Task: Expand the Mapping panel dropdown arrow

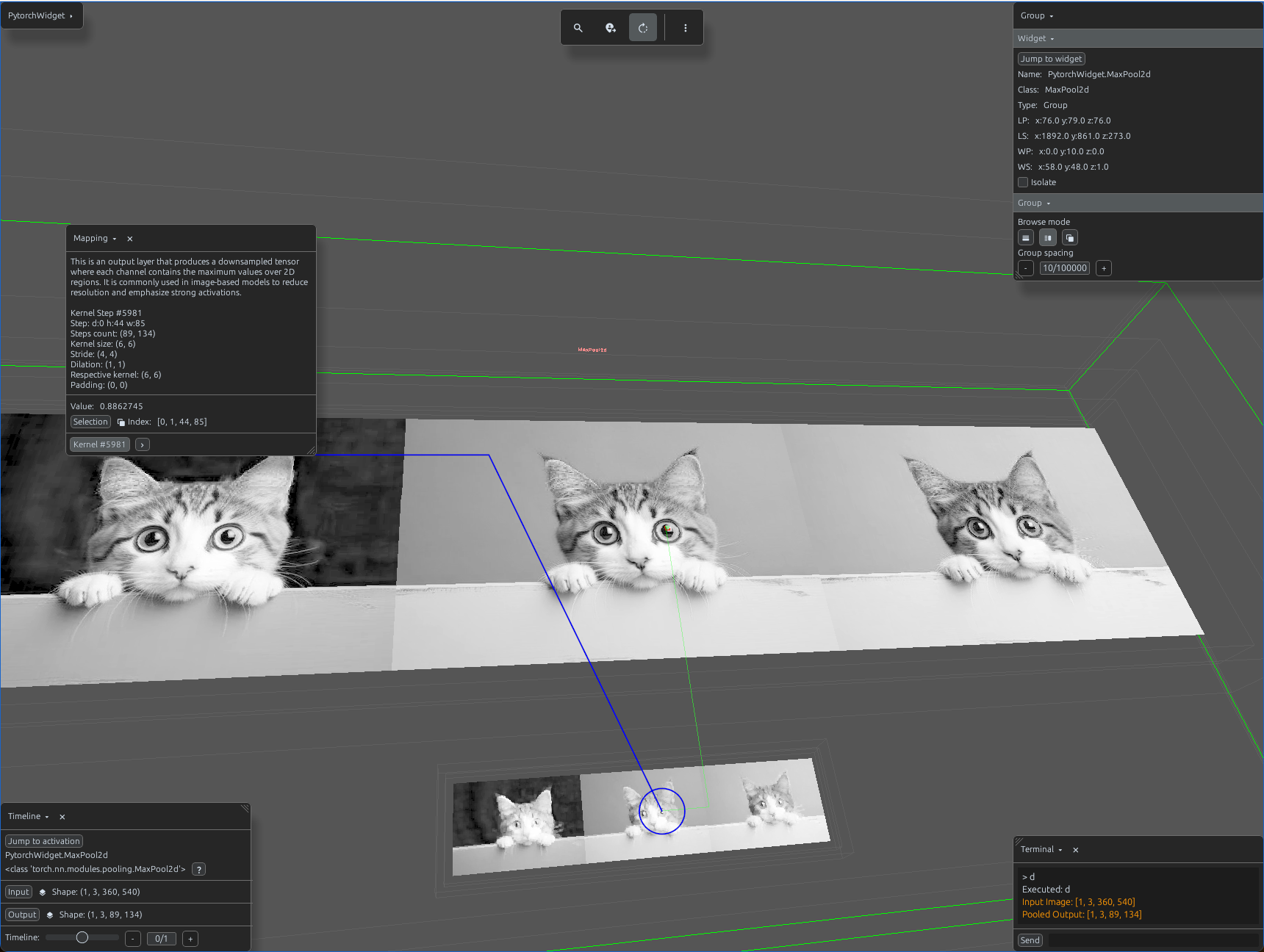Action: [x=115, y=239]
